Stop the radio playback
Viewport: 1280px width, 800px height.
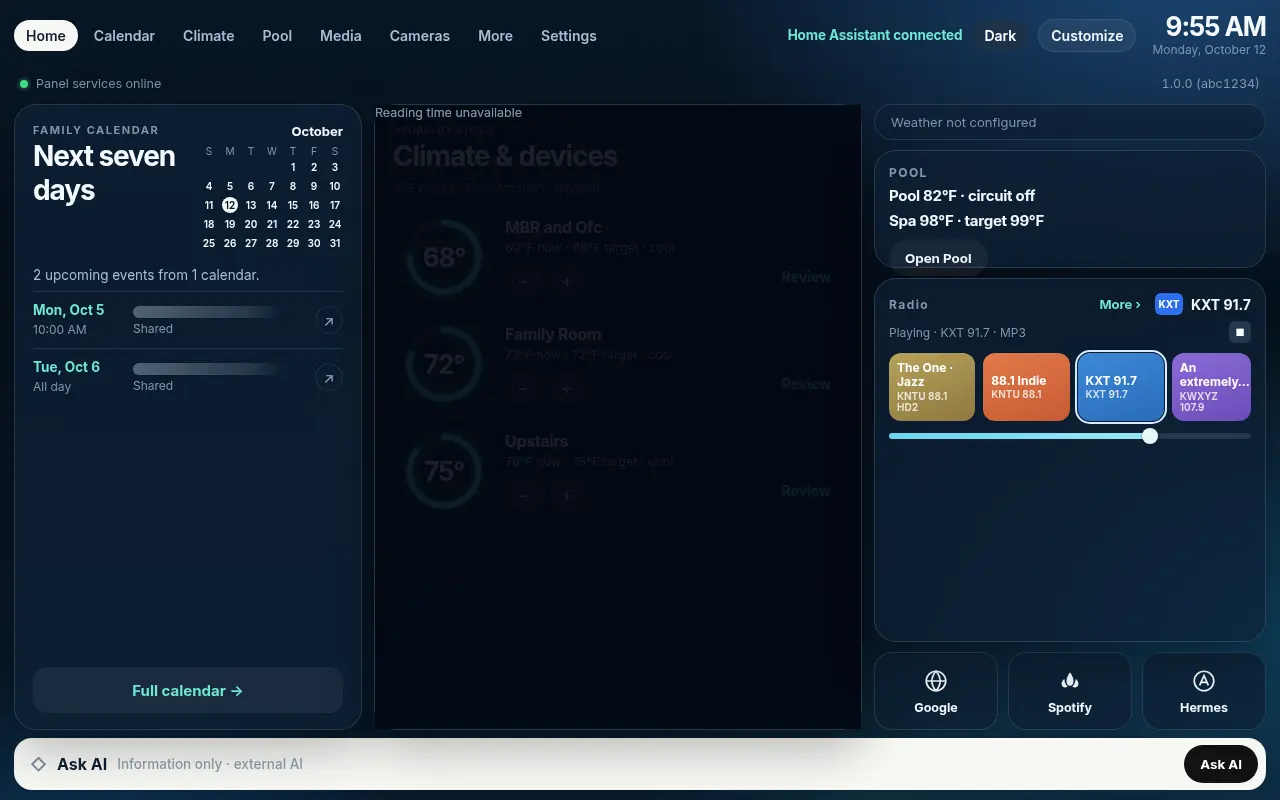click(x=1240, y=332)
